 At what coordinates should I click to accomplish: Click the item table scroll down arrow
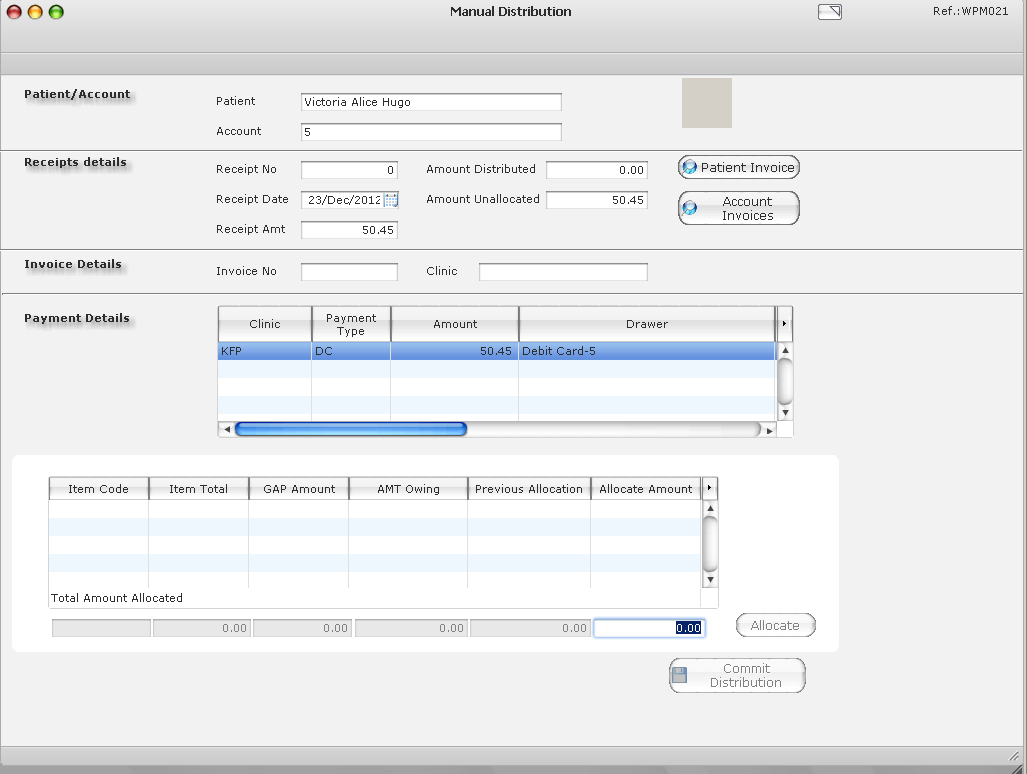[710, 580]
